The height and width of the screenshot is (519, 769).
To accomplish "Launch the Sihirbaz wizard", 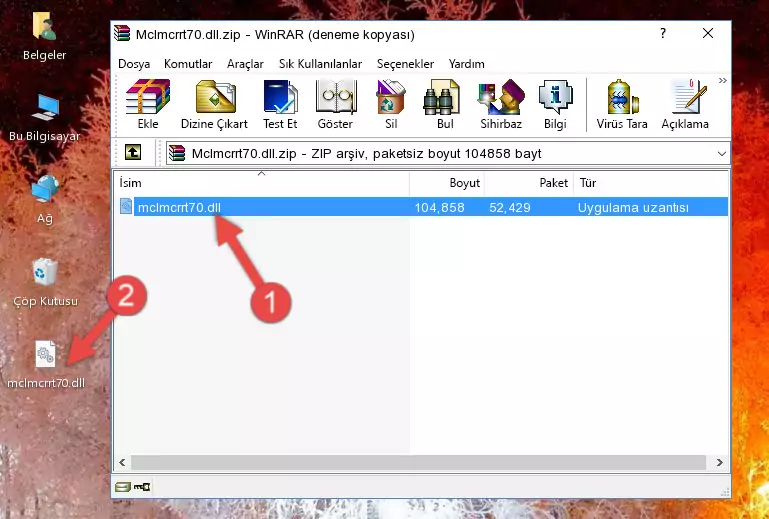I will [501, 104].
